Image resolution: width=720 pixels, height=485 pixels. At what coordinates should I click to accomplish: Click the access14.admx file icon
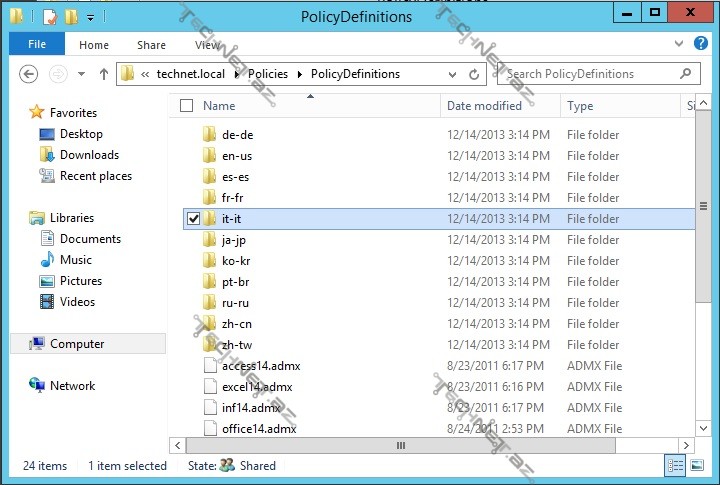tap(210, 366)
